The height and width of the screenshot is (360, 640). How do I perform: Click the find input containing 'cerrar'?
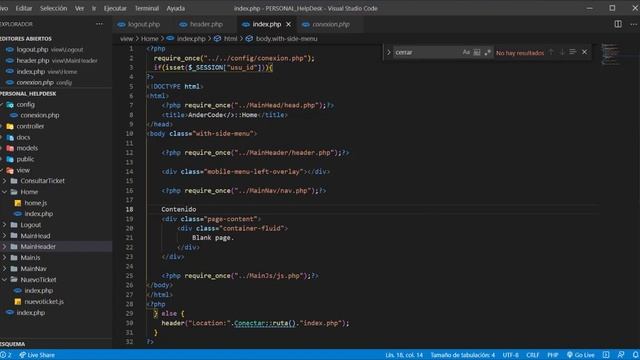(427, 52)
